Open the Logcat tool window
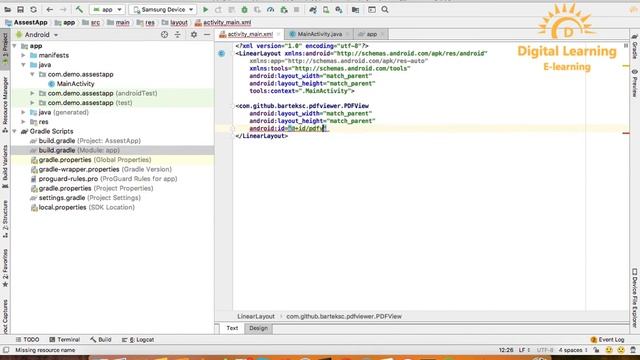 click(138, 340)
